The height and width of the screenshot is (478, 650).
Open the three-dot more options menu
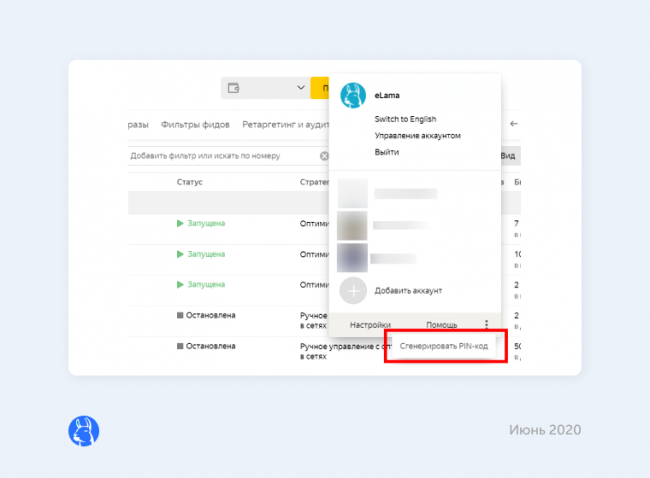(486, 325)
